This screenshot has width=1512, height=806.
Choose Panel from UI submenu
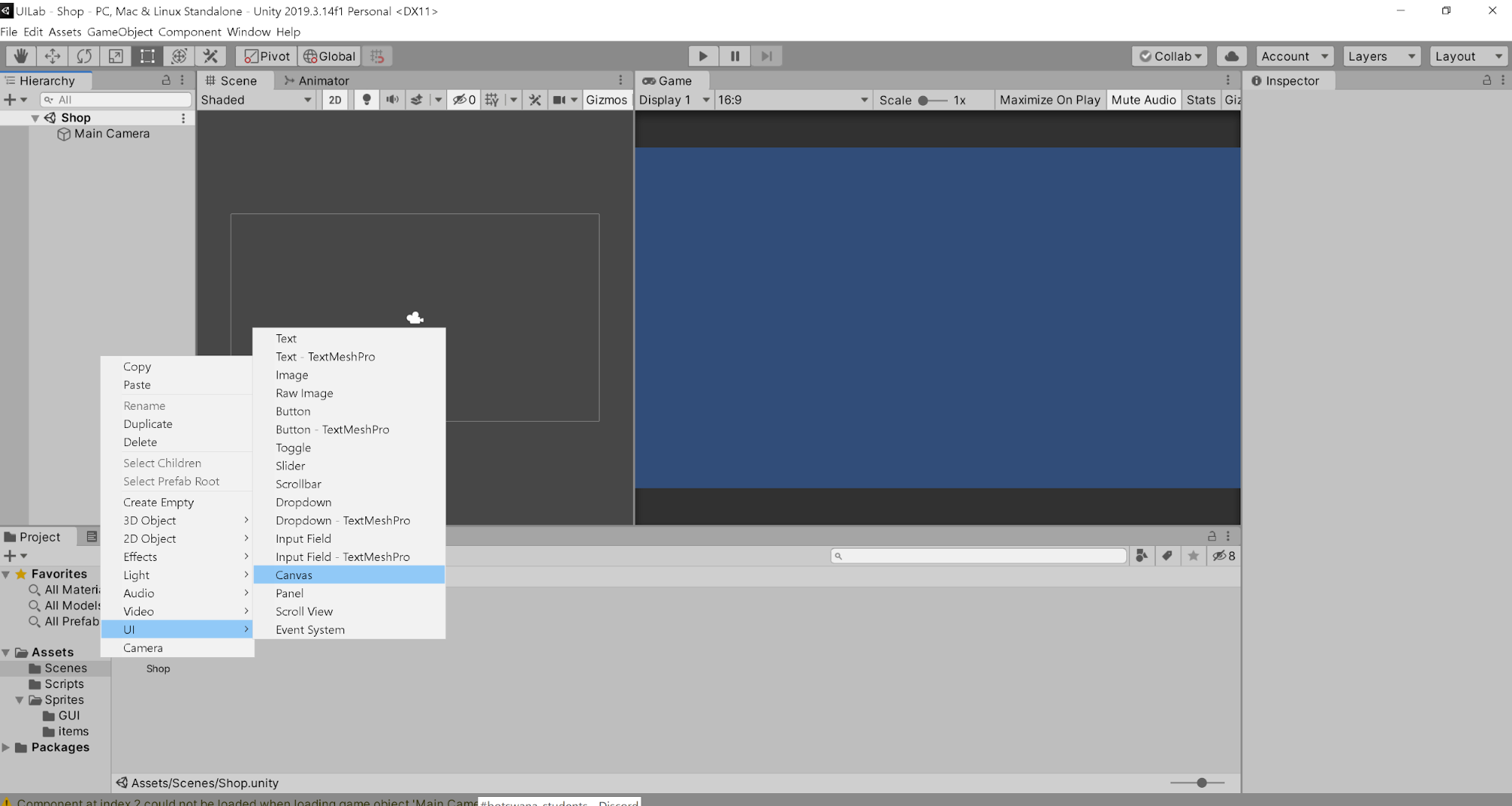(x=349, y=594)
